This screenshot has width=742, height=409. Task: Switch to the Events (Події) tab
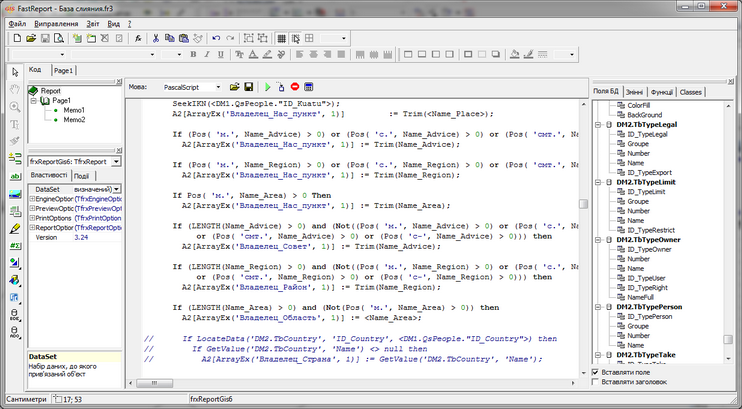click(82, 176)
